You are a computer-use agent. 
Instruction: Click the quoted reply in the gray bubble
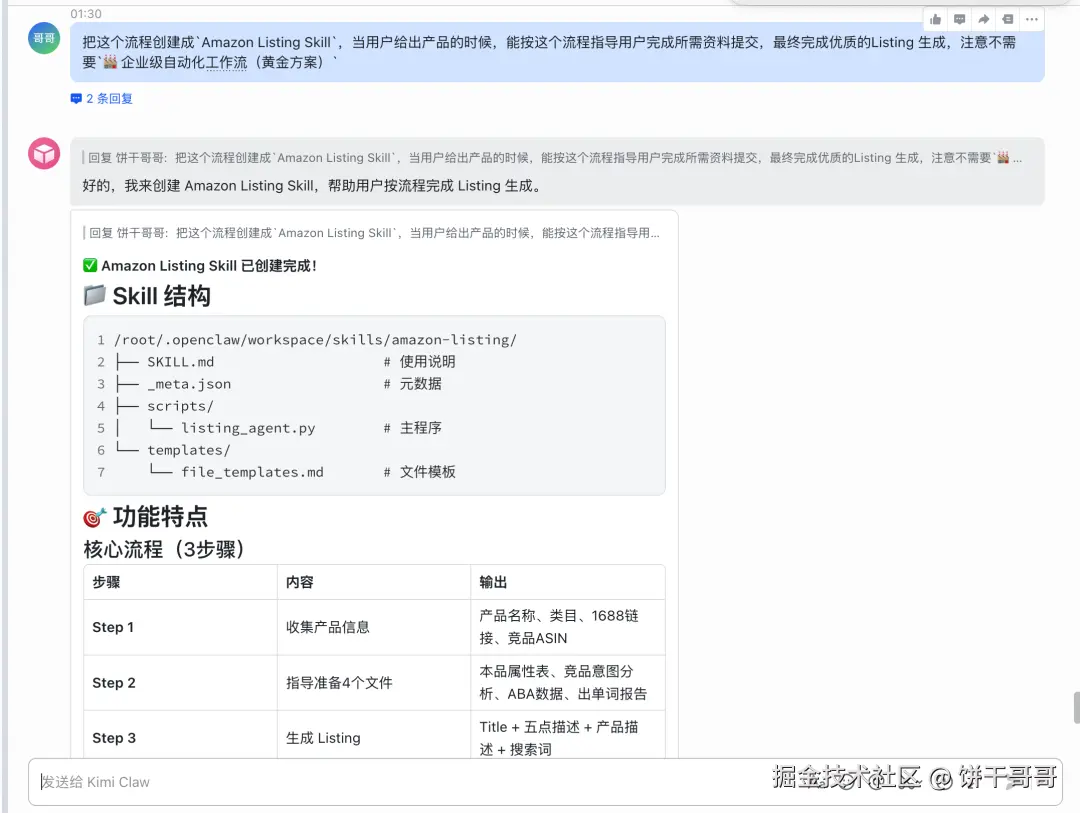point(550,158)
